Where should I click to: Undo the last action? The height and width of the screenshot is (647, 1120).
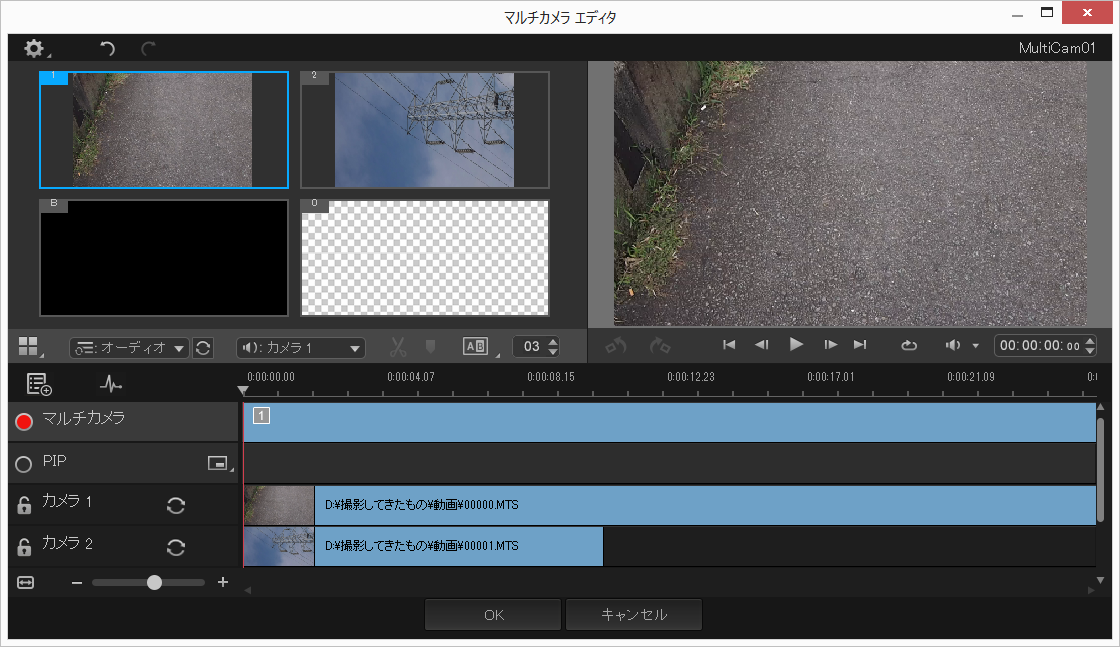point(107,49)
